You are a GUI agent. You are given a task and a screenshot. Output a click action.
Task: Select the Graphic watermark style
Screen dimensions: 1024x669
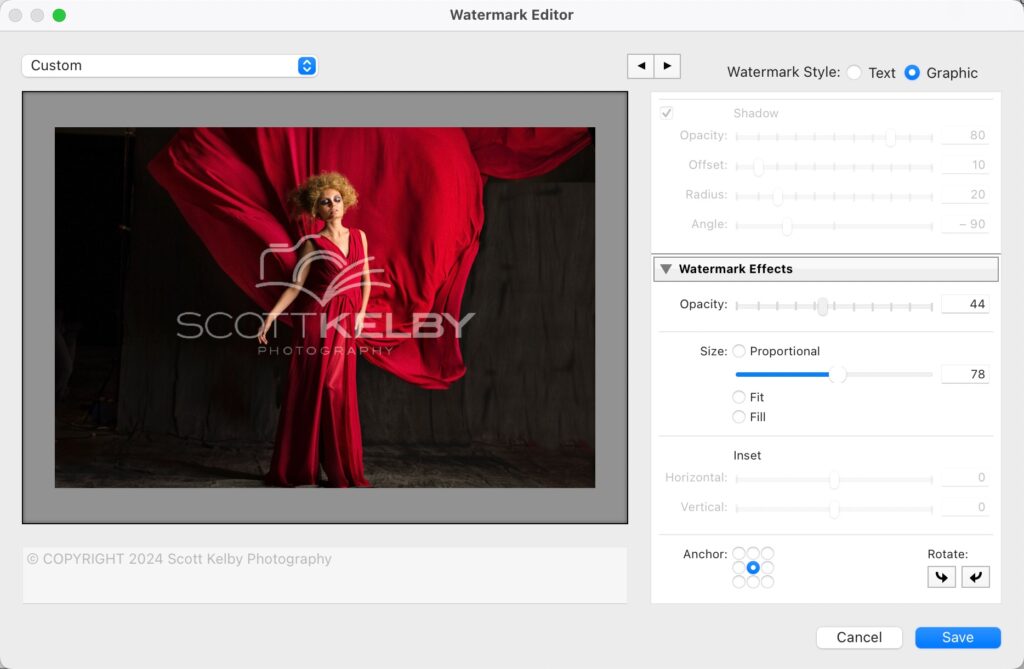pos(912,73)
